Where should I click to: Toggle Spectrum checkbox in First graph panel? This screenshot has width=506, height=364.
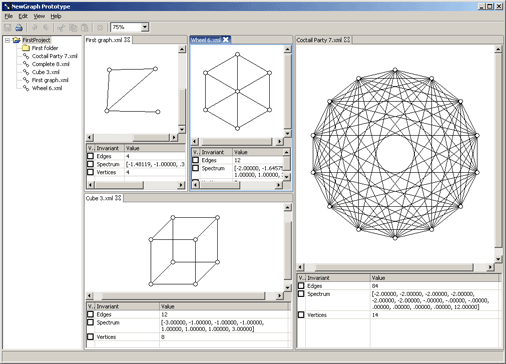[x=90, y=164]
